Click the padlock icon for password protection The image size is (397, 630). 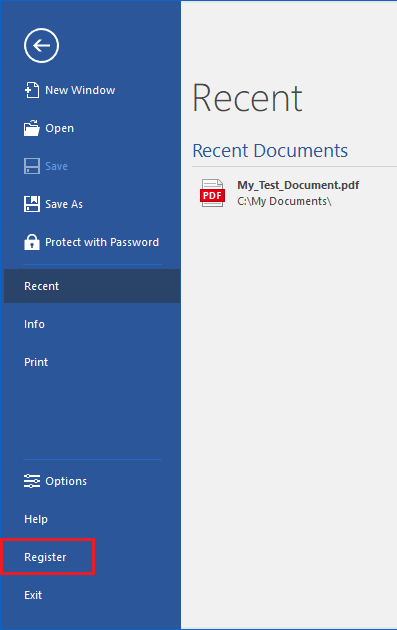(32, 242)
